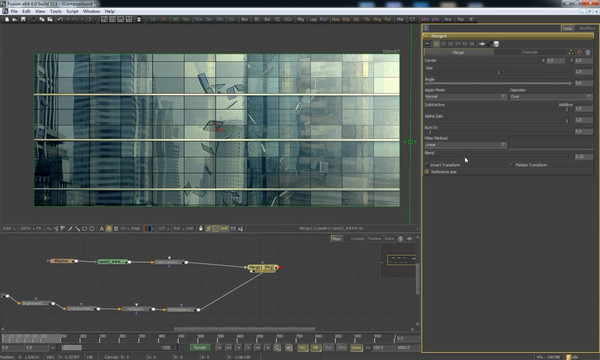Create a new composition from toolbar

[x=7, y=19]
